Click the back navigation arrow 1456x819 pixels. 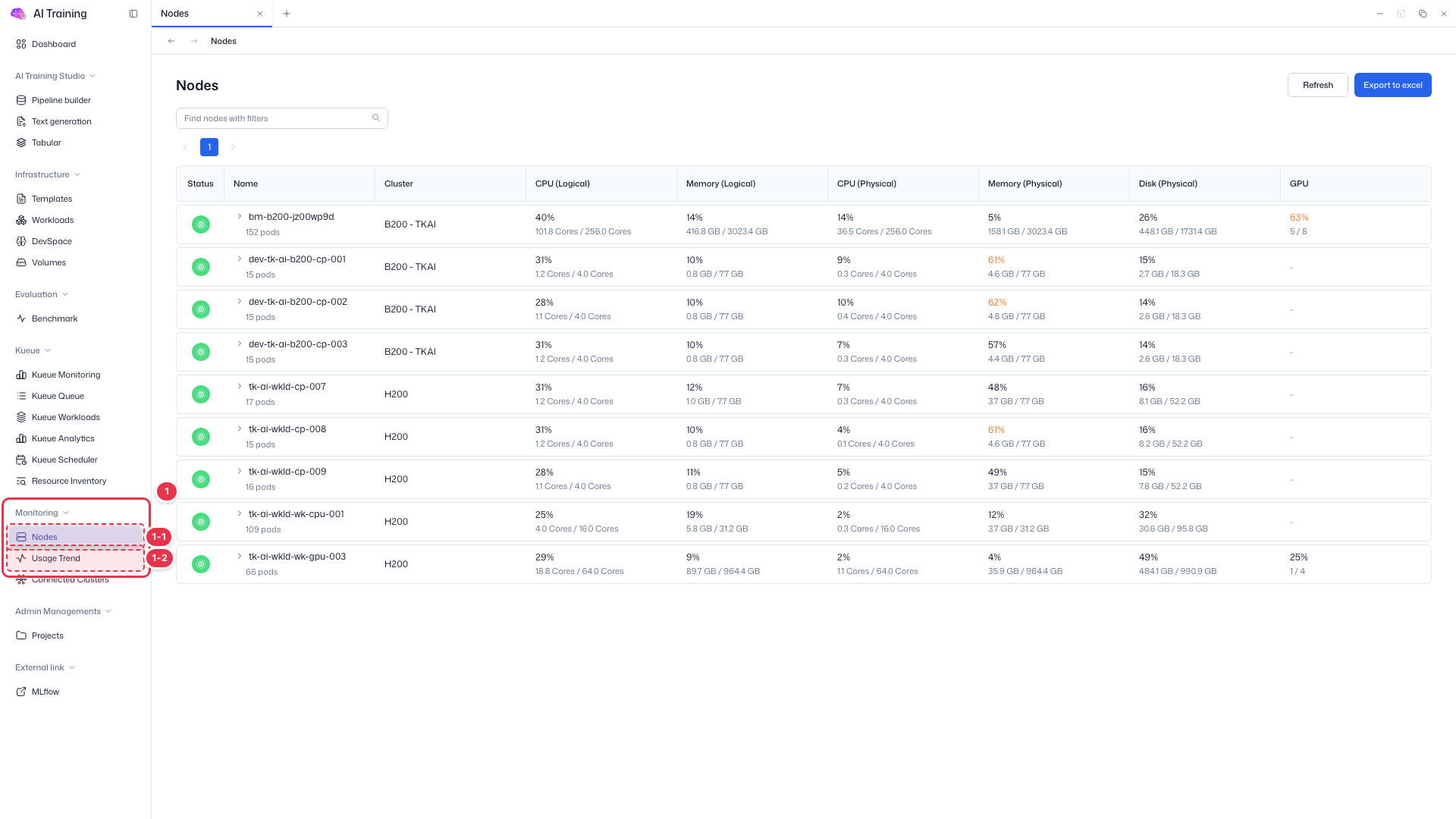tap(171, 41)
